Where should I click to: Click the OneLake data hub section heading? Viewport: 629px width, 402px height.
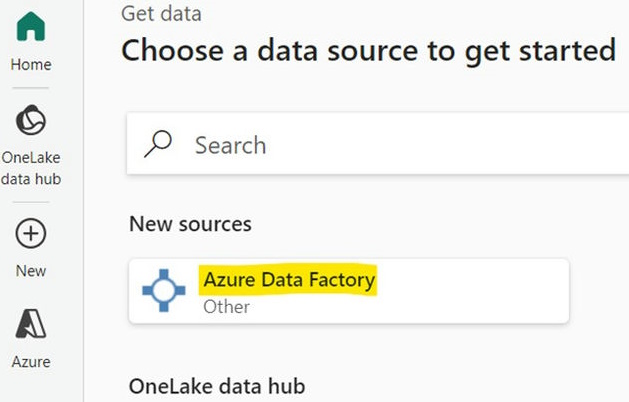coord(217,386)
